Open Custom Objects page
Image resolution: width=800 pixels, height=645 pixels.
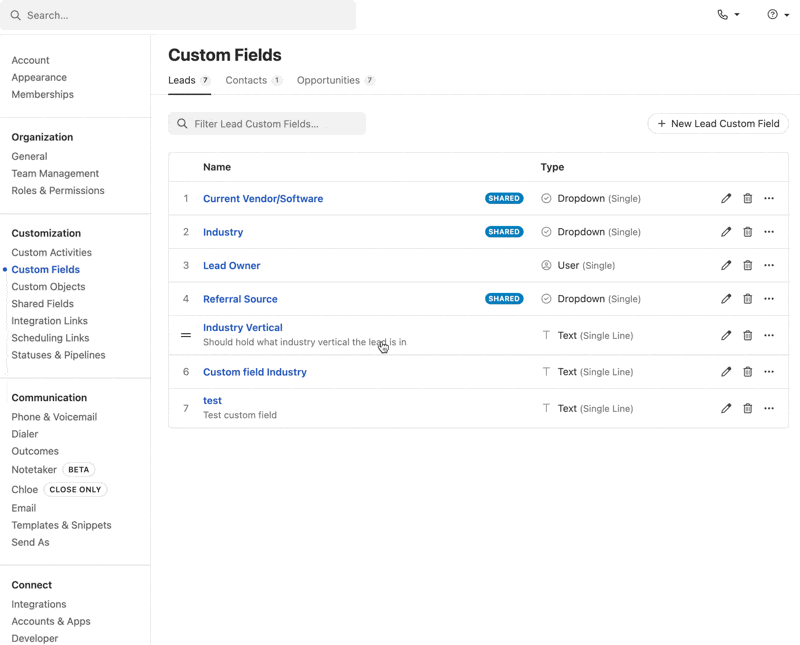[48, 287]
